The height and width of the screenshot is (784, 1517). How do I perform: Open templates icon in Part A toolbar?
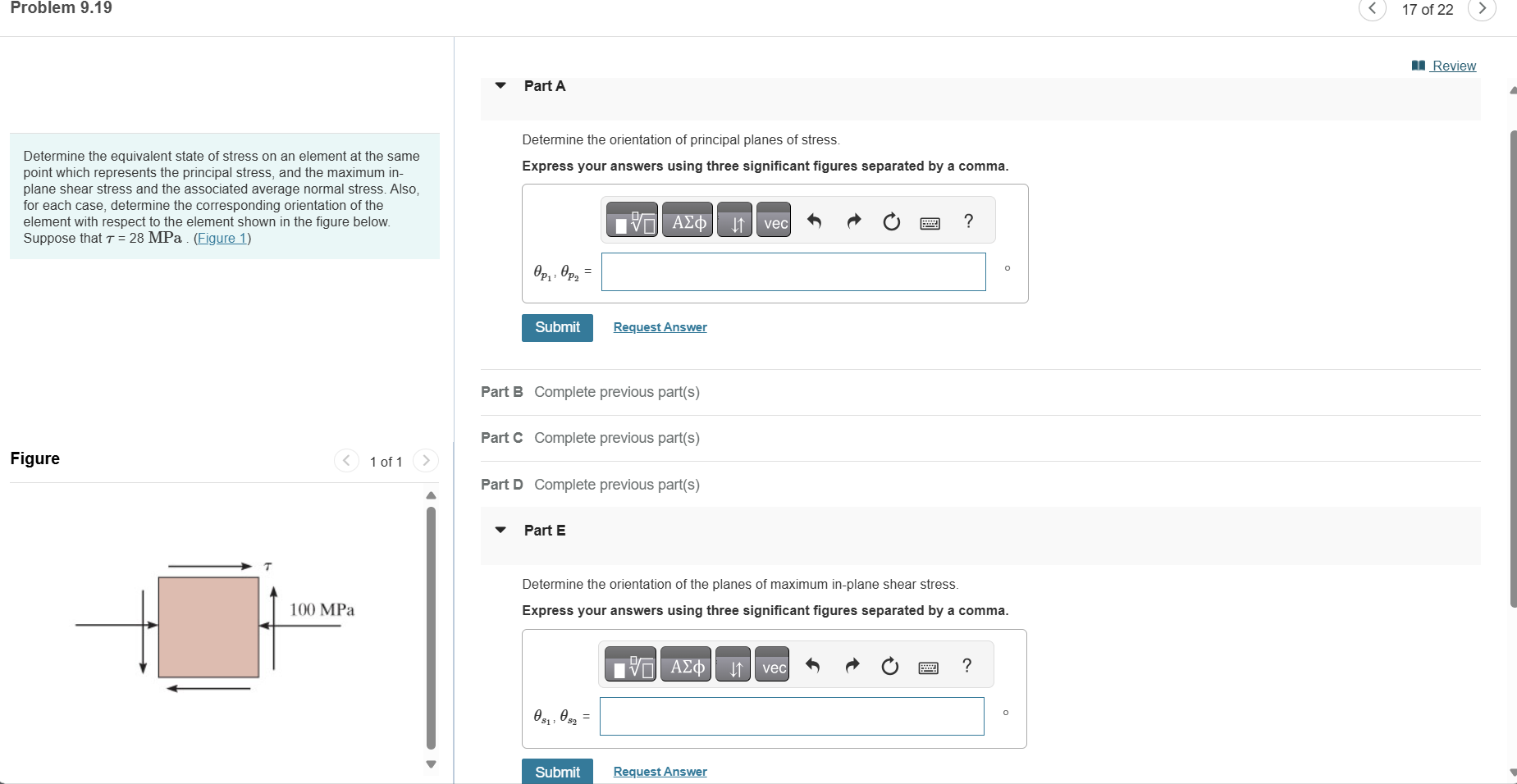coord(632,221)
